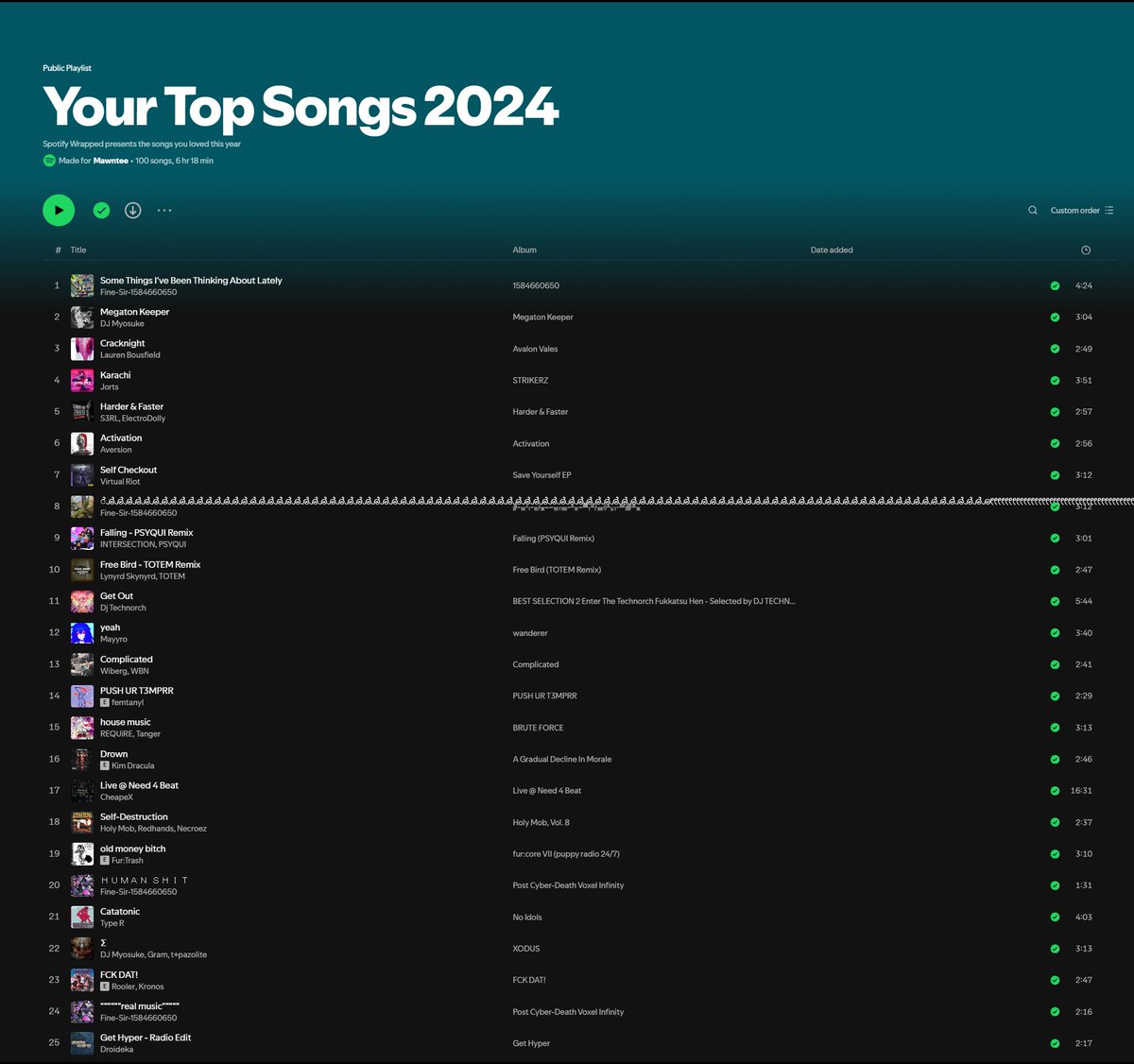This screenshot has height=1064, width=1134.
Task: Open the Save Yourself EP album link
Action: (541, 475)
